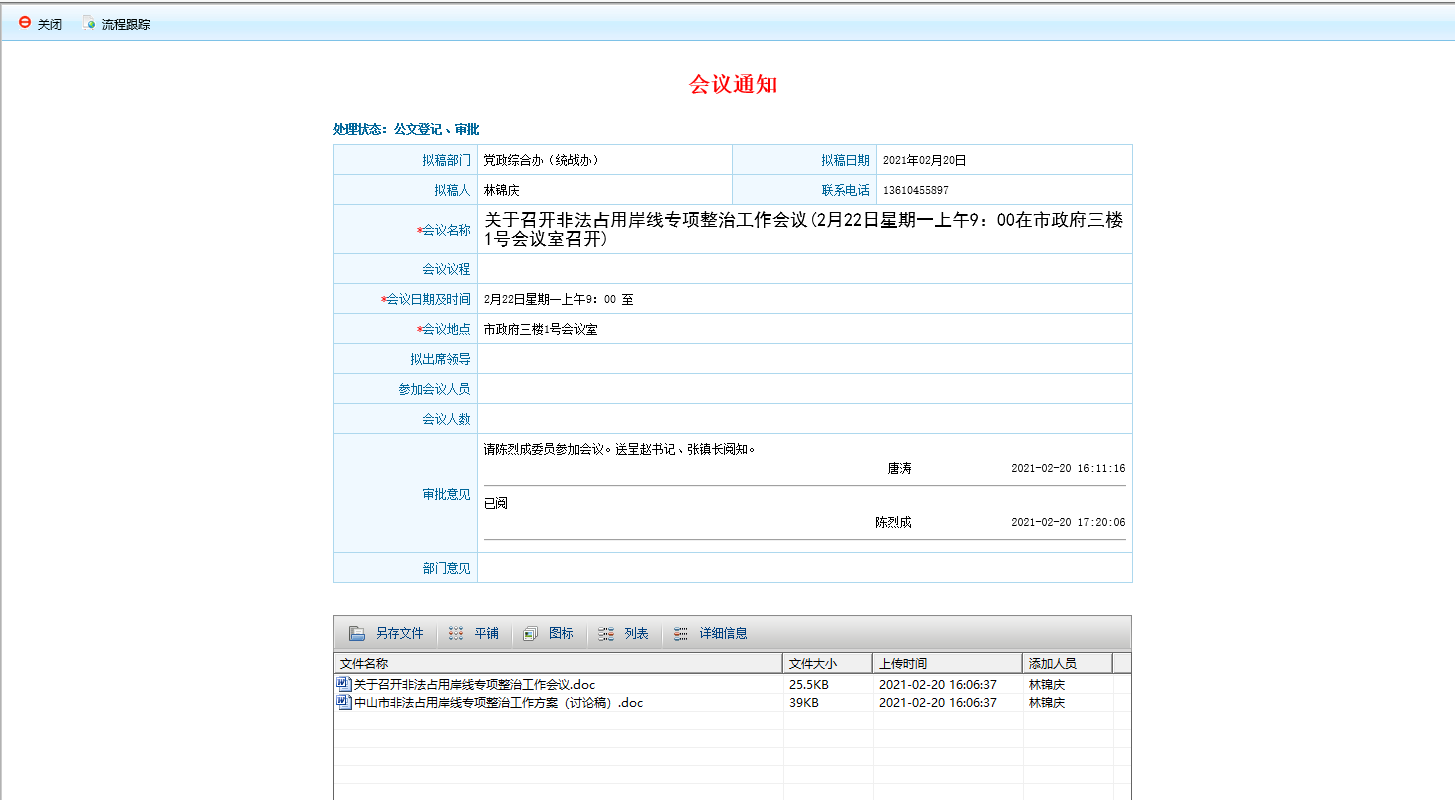Click the 拟稿部门 field label
1455x800 pixels.
tap(446, 160)
